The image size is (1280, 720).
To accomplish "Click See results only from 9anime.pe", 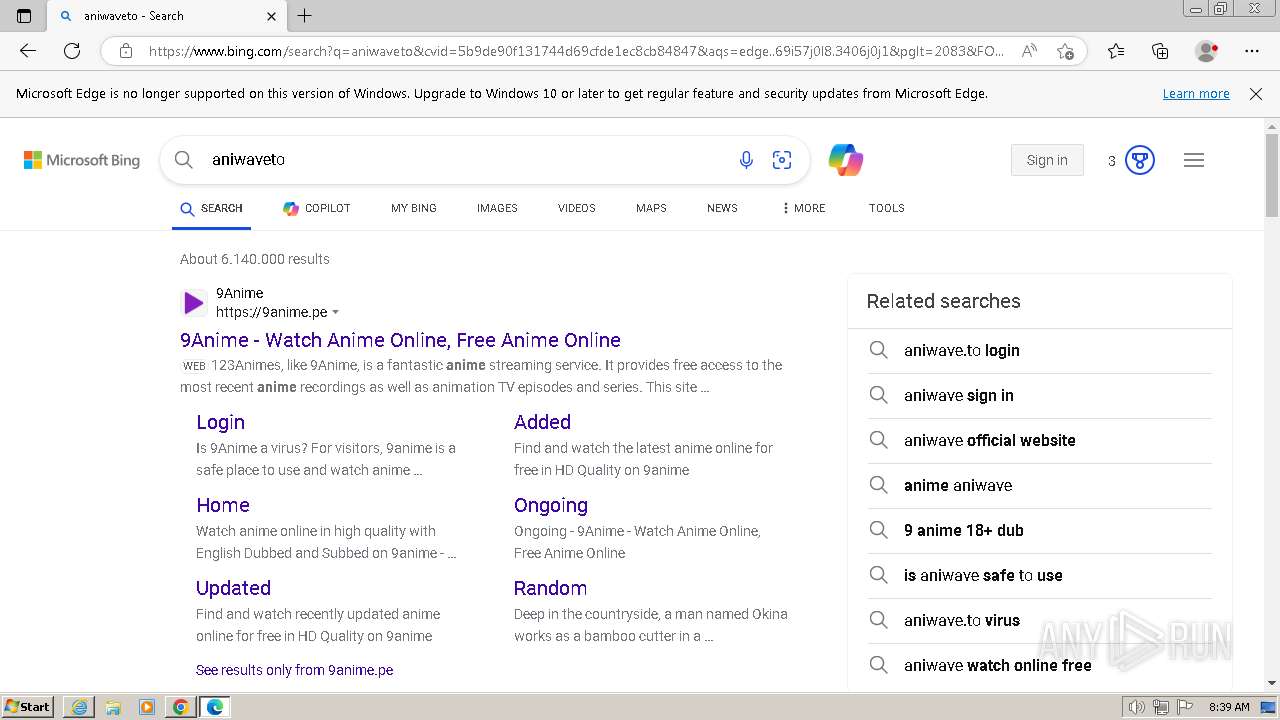I will (x=294, y=670).
